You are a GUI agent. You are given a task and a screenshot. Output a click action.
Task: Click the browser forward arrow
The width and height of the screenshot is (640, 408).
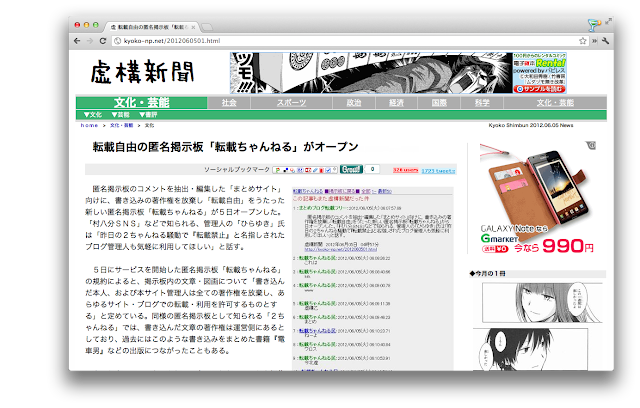click(90, 41)
